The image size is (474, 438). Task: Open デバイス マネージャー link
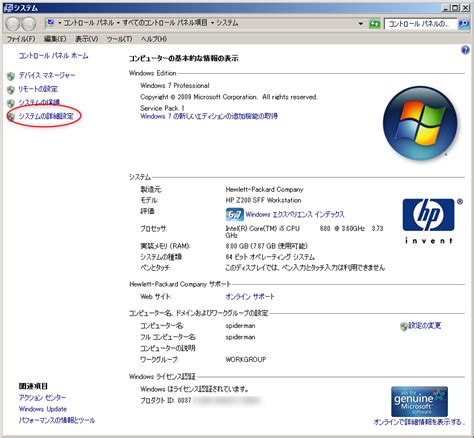coord(47,75)
